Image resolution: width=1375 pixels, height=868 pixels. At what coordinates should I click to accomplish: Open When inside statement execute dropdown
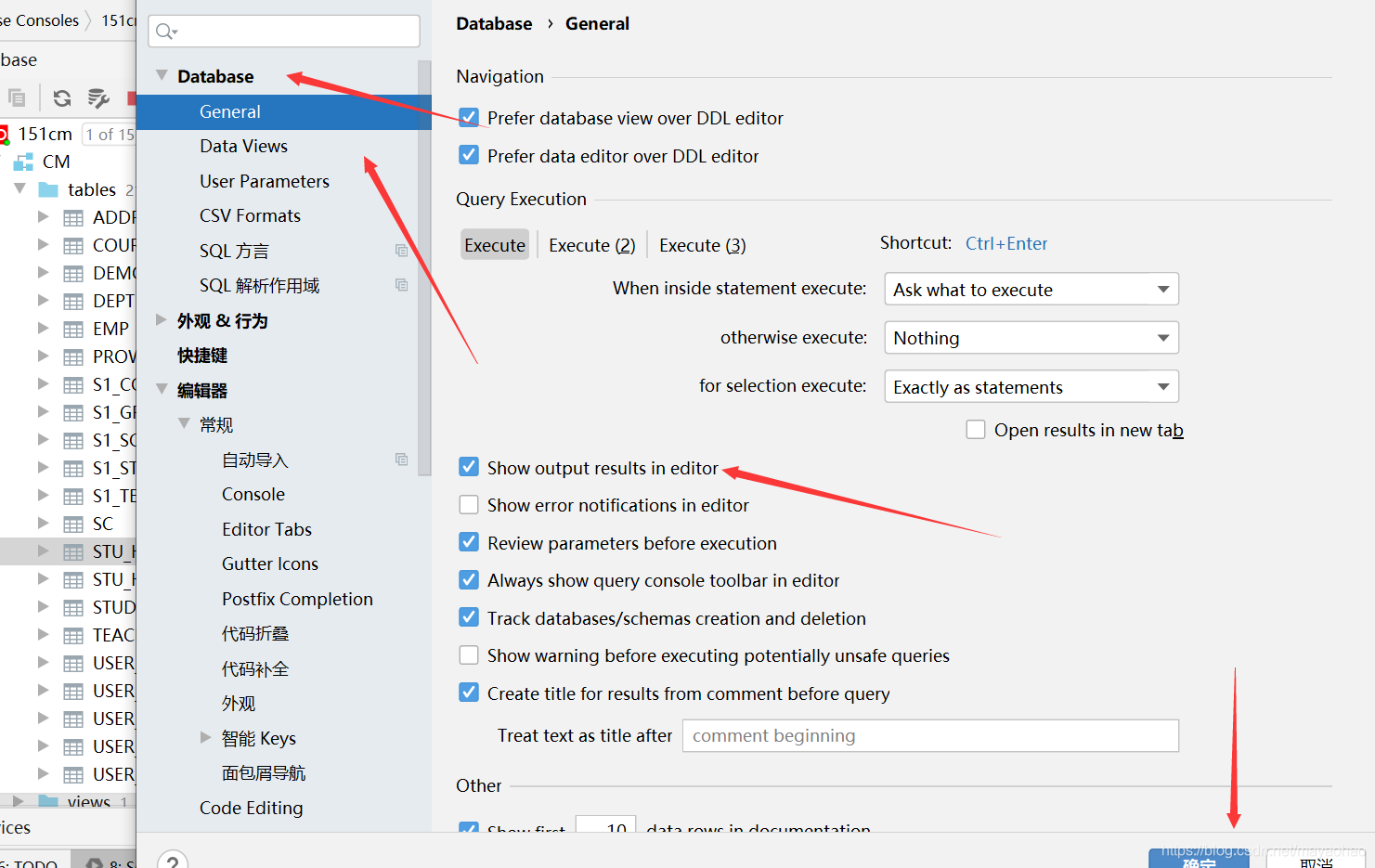point(1031,289)
